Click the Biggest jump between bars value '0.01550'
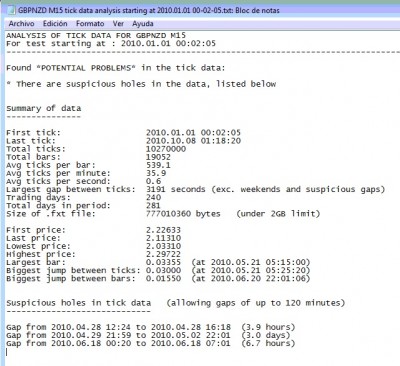400x366 pixels. click(163, 279)
